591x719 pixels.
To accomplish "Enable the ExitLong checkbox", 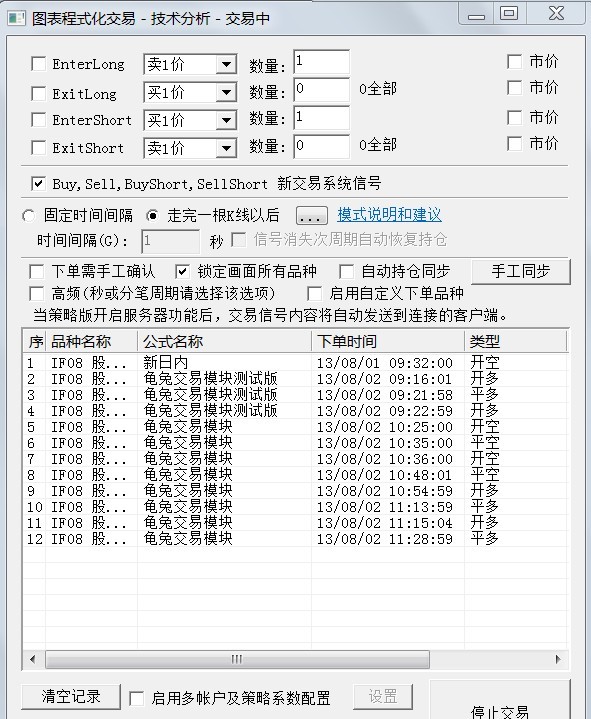I will coord(38,94).
